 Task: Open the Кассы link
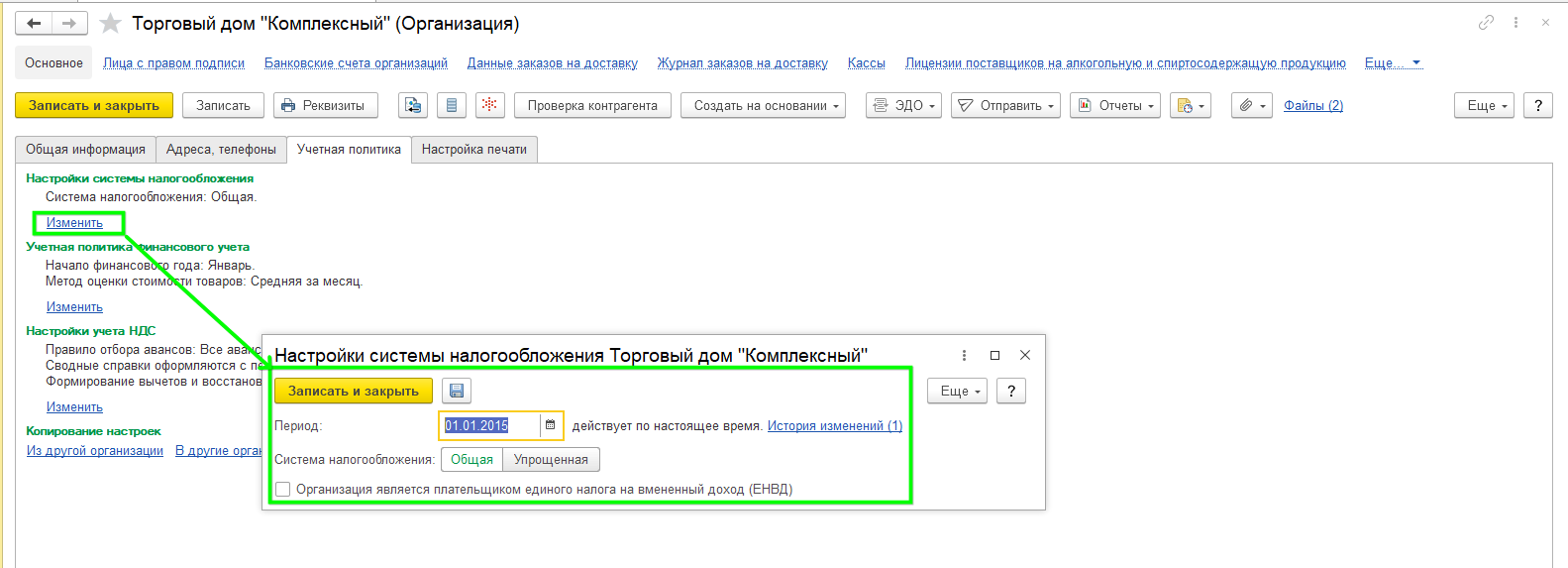[867, 62]
